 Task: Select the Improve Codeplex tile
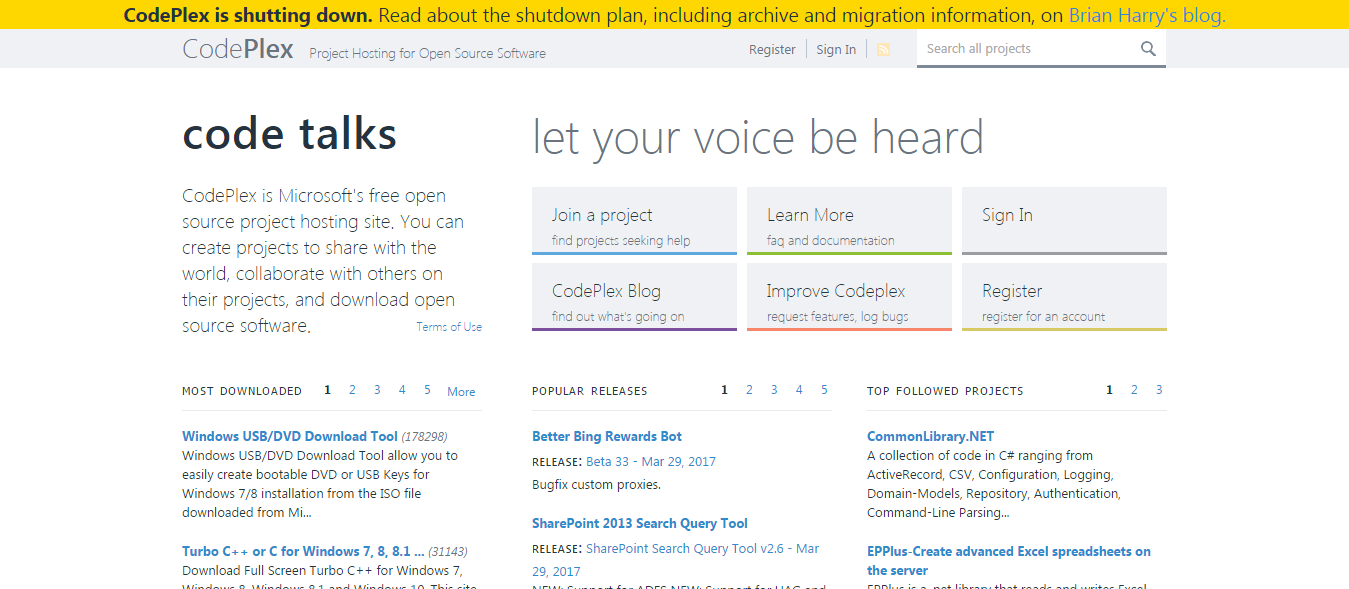point(849,297)
